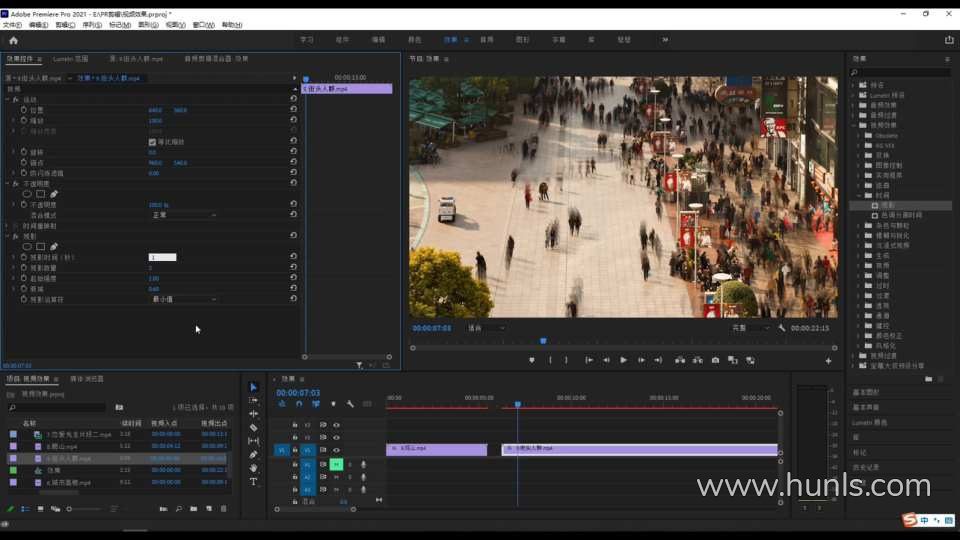The width and height of the screenshot is (960, 540).
Task: Toggle visibility eye for video track V1
Action: (336, 450)
